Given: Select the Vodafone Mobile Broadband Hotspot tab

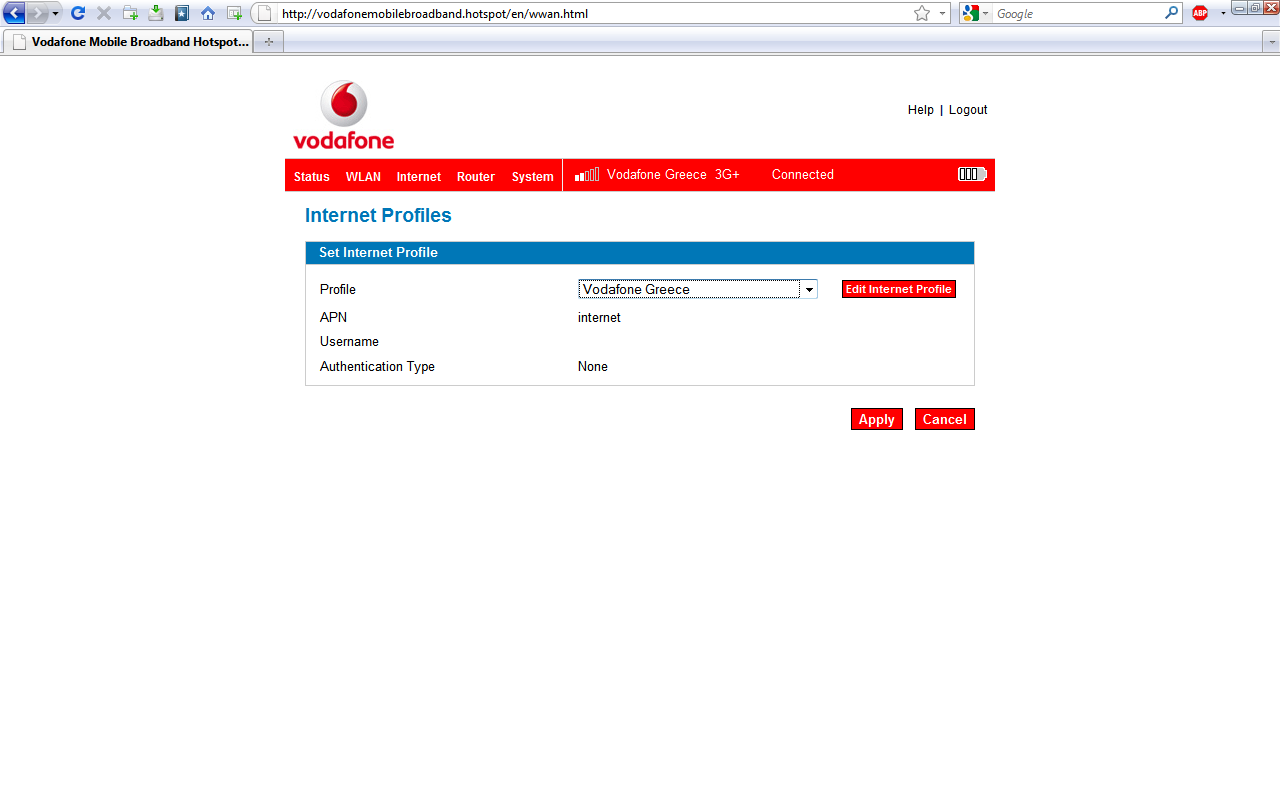Looking at the screenshot, I should (x=128, y=42).
